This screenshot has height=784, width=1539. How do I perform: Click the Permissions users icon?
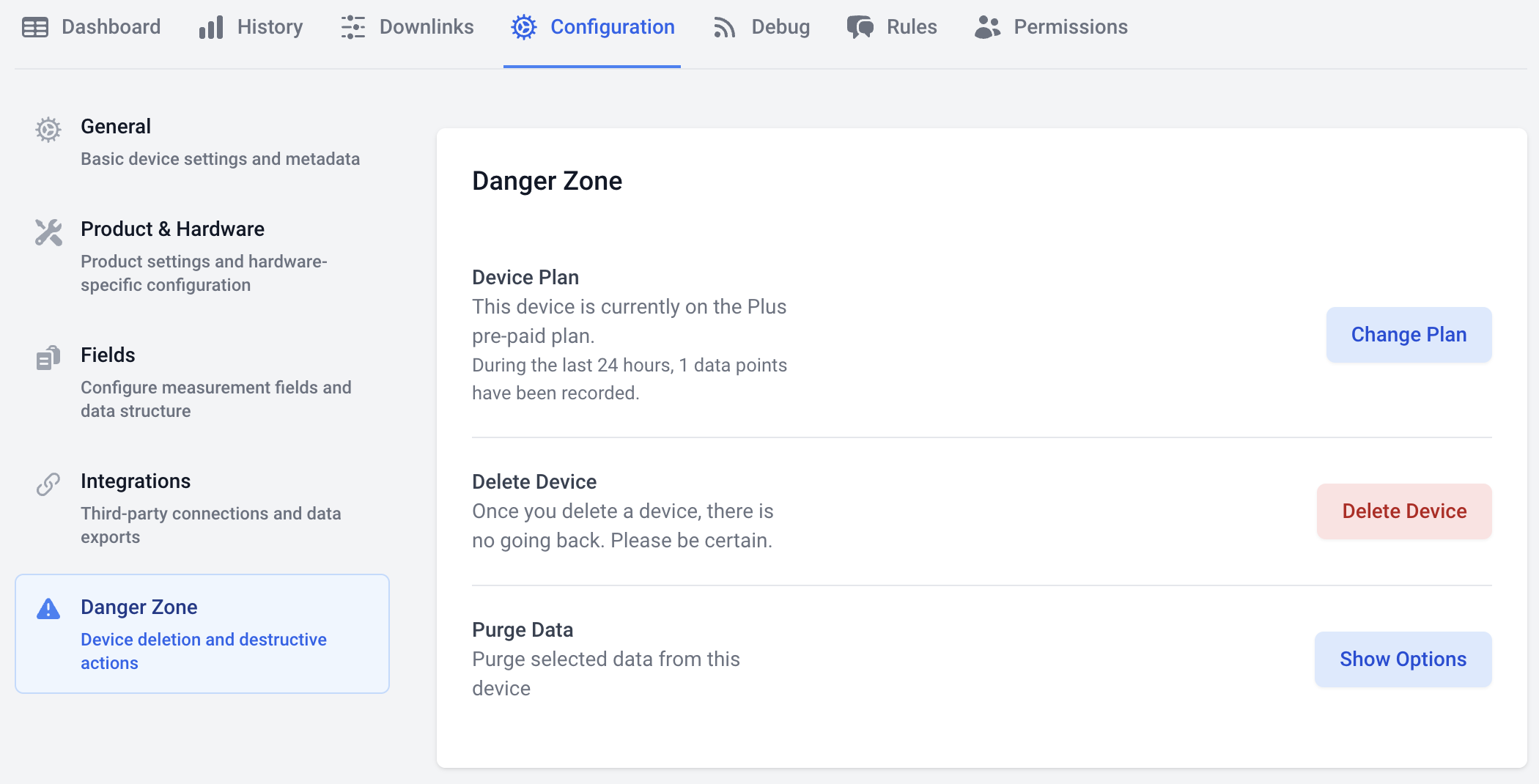(987, 27)
